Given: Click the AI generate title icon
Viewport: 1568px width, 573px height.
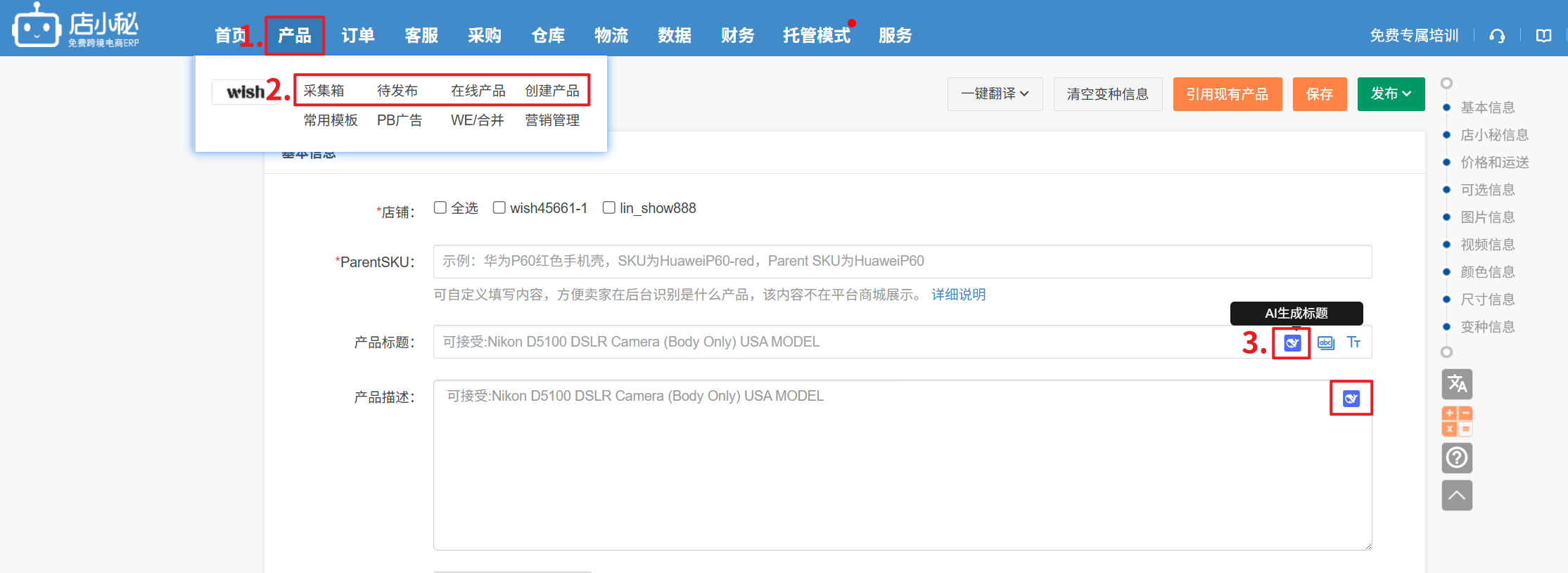Looking at the screenshot, I should coord(1292,343).
